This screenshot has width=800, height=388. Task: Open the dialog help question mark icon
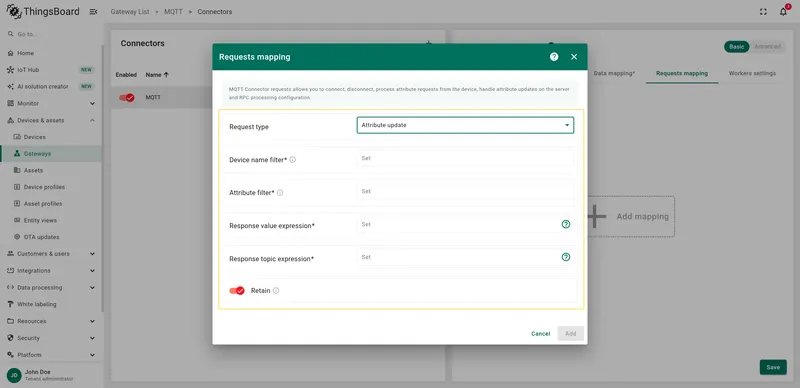point(554,57)
